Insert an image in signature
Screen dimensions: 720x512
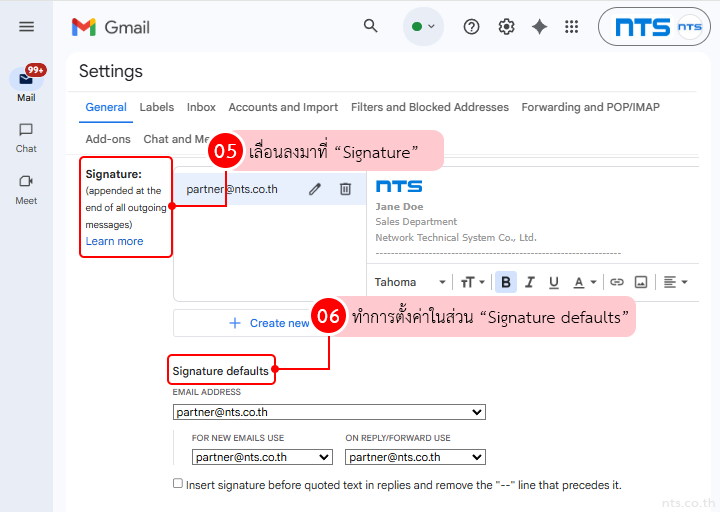[641, 282]
